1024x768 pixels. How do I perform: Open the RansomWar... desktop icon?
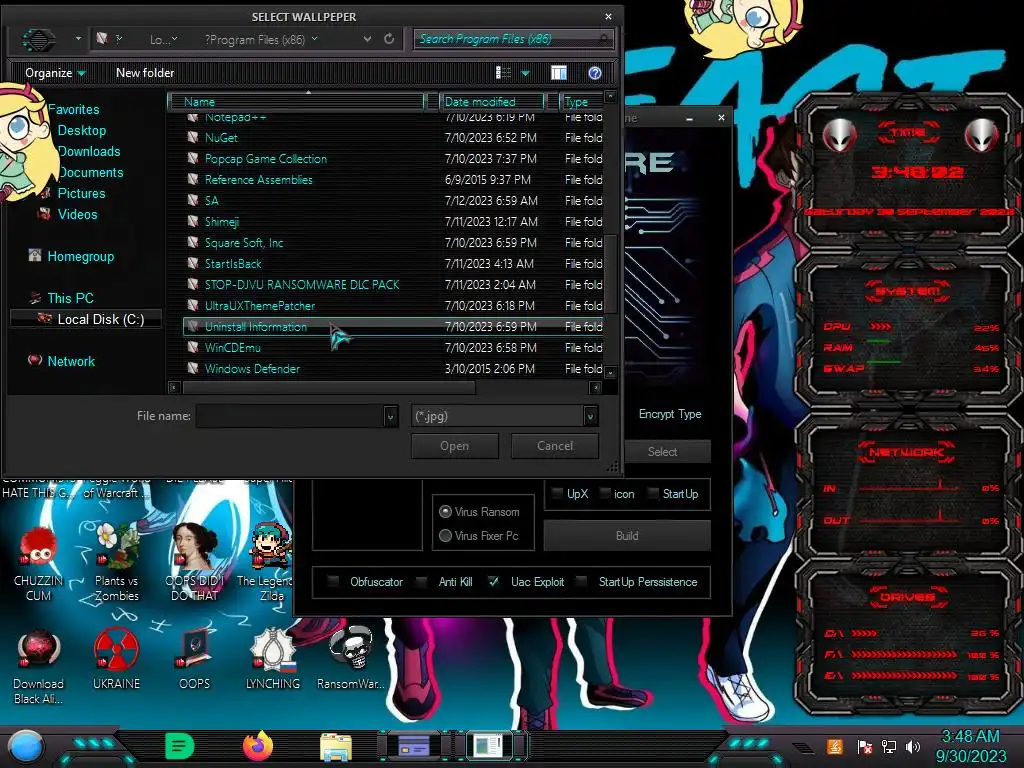351,660
